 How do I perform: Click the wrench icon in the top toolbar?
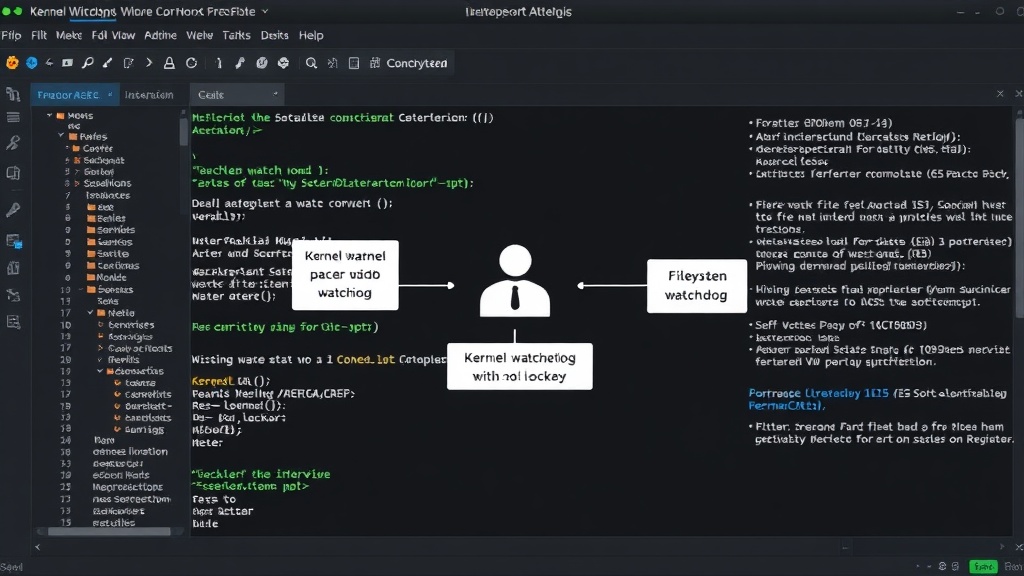(240, 63)
